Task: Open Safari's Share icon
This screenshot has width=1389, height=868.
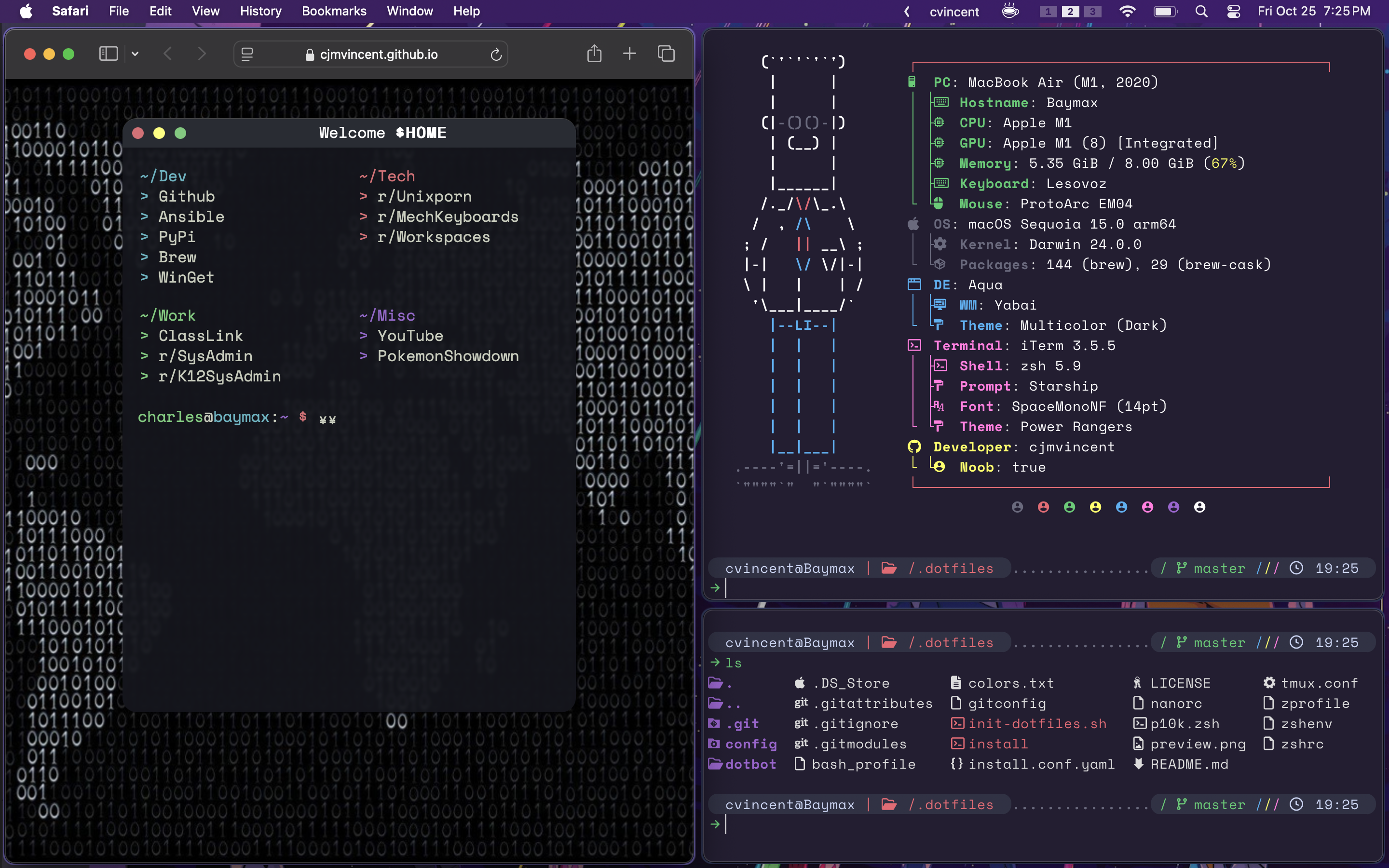Action: pyautogui.click(x=594, y=54)
